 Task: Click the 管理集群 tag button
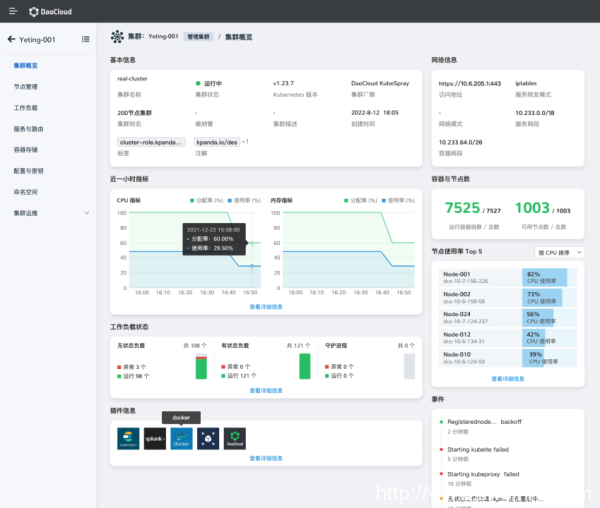tap(198, 35)
